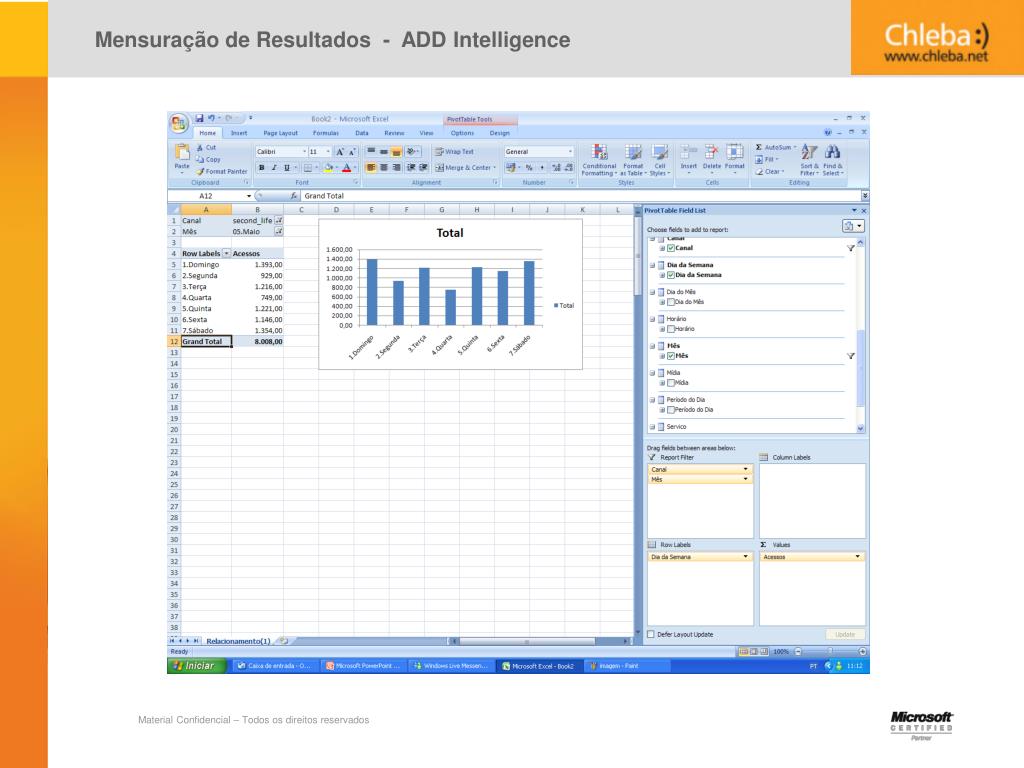Viewport: 1024px width, 768px height.
Task: Open Format as Table gallery
Action: pos(633,160)
